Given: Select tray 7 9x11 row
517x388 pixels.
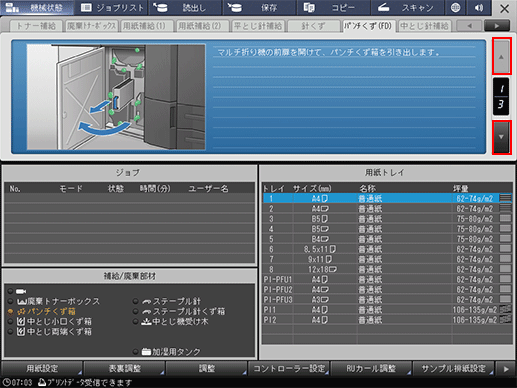Looking at the screenshot, I should (387, 259).
